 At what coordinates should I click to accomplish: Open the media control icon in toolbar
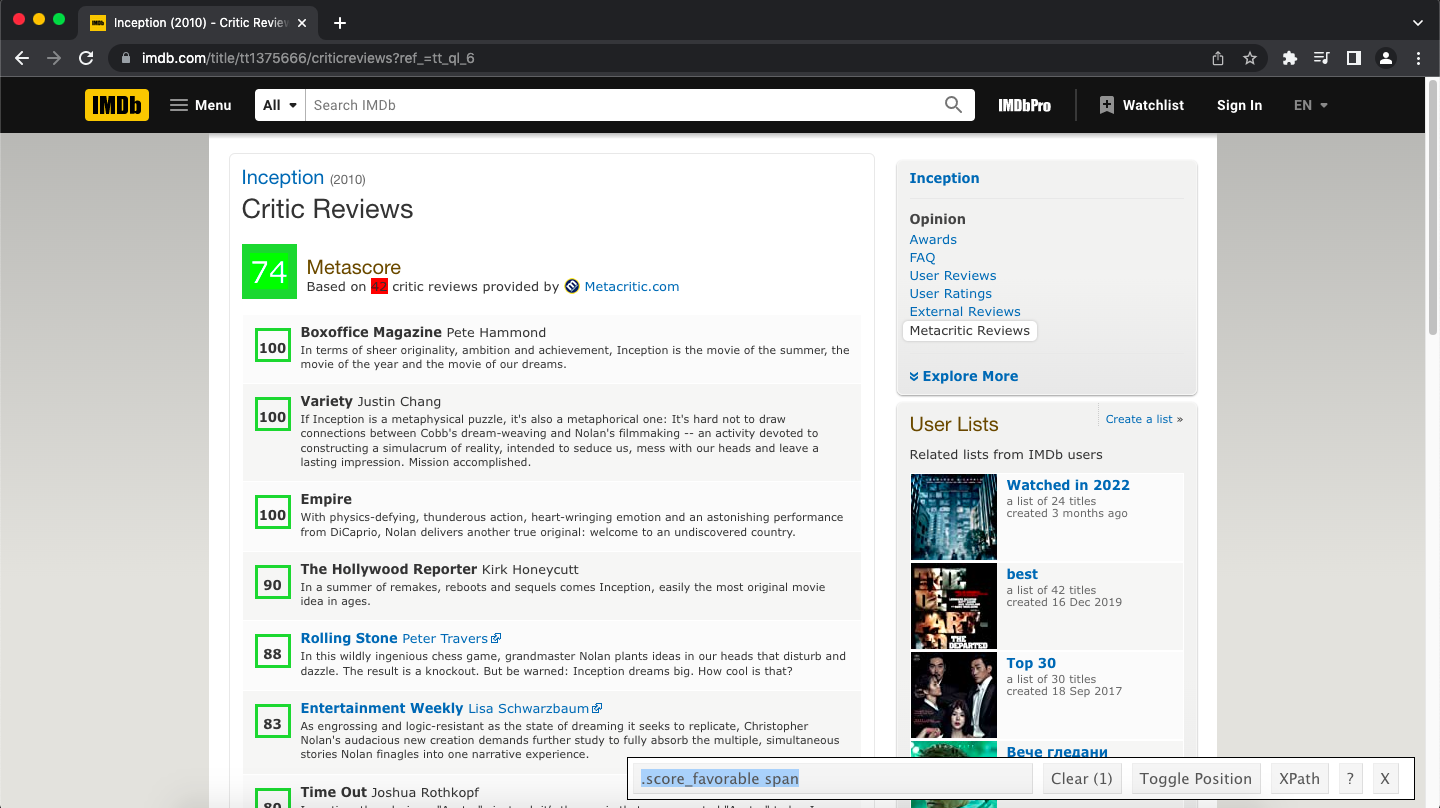point(1322,58)
